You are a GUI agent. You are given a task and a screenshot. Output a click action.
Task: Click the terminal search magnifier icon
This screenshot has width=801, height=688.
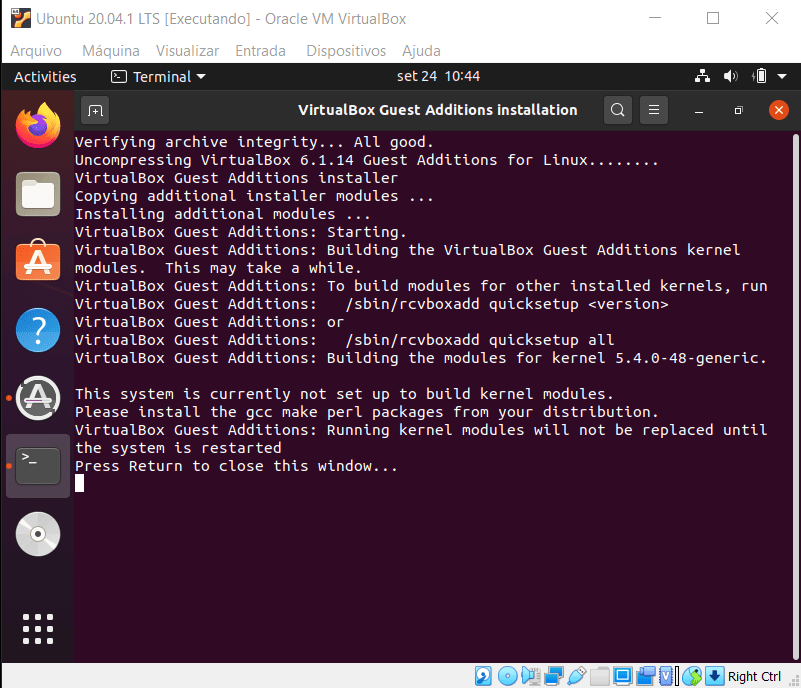pyautogui.click(x=618, y=110)
